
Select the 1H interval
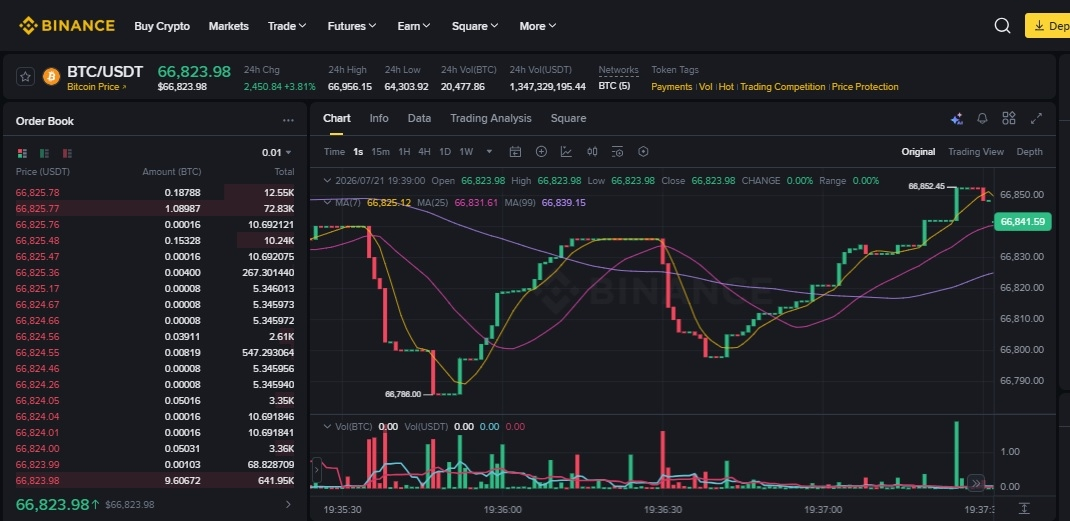(405, 152)
